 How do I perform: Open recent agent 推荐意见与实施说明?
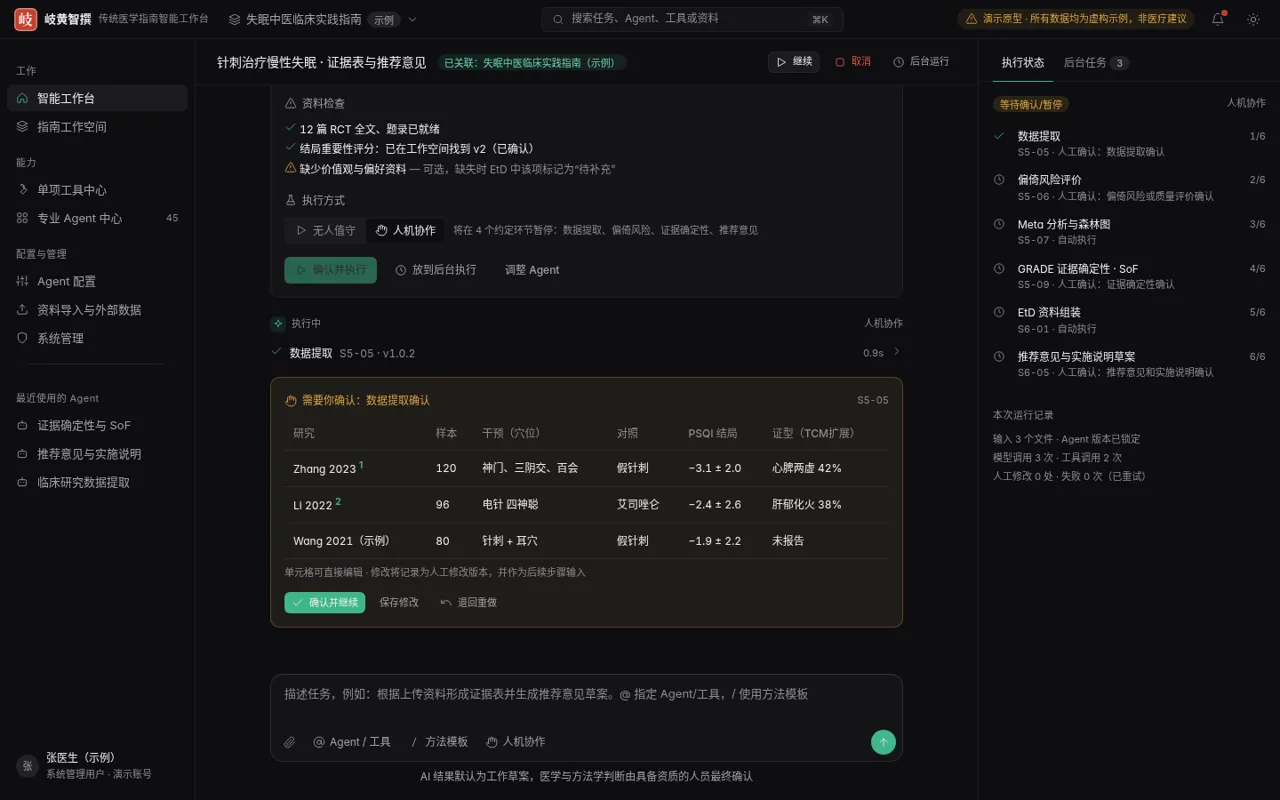97,454
